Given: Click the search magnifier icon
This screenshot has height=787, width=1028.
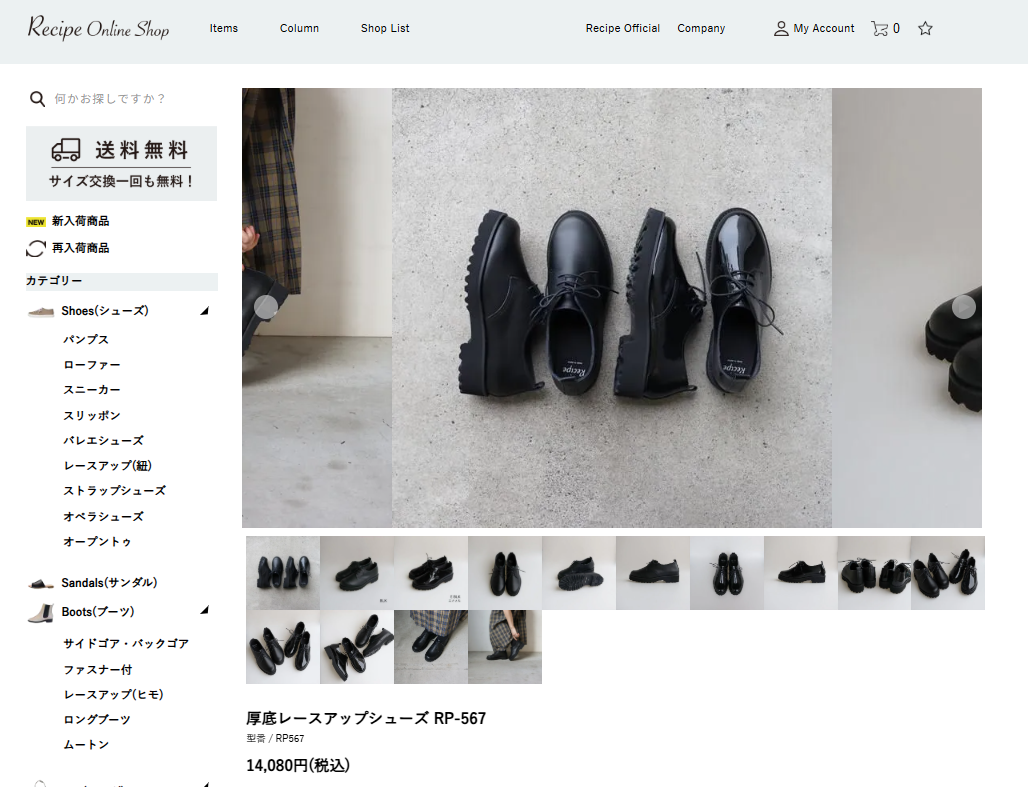Looking at the screenshot, I should pos(37,99).
